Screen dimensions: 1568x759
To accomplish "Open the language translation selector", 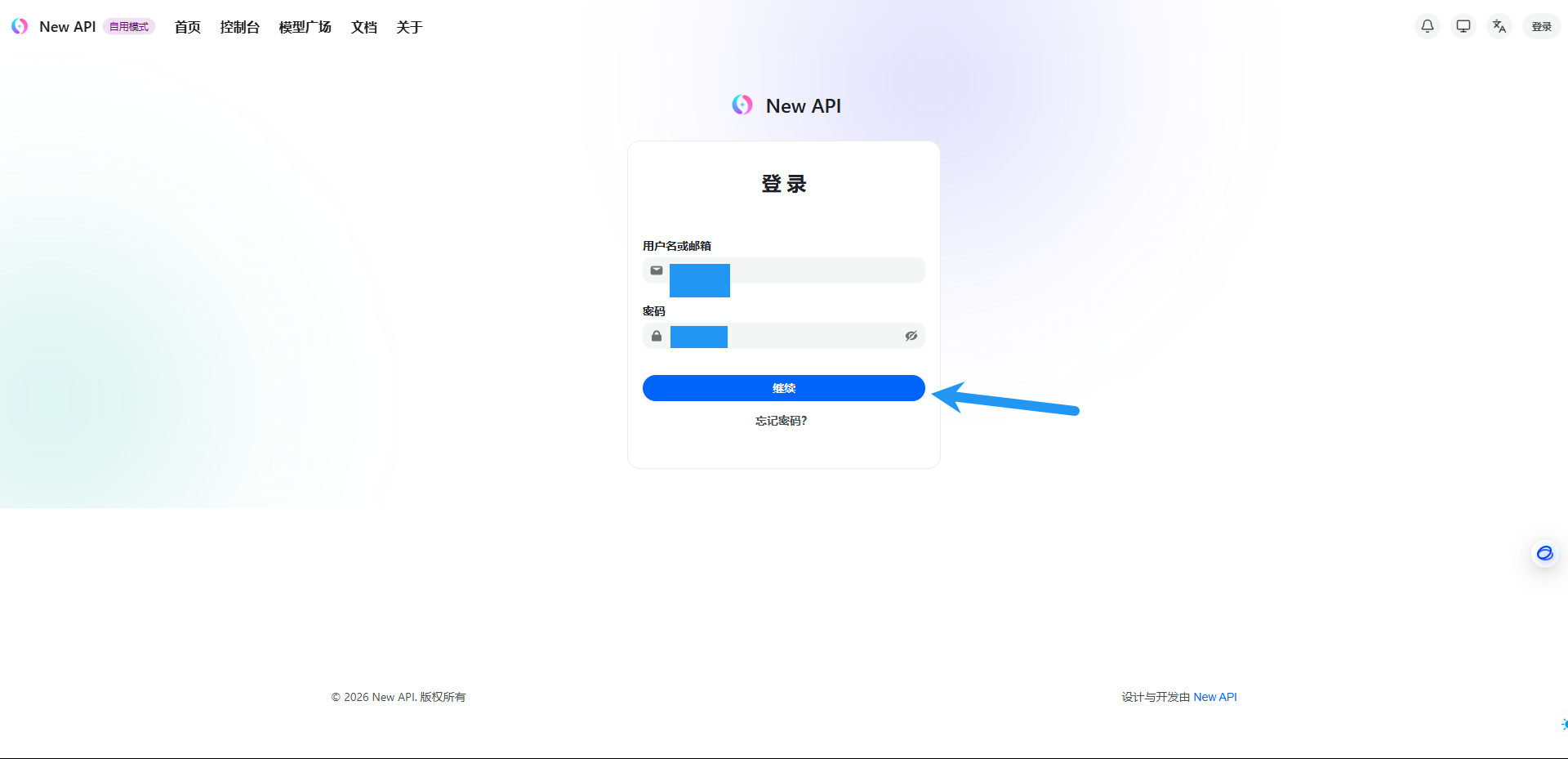I will click(1499, 26).
